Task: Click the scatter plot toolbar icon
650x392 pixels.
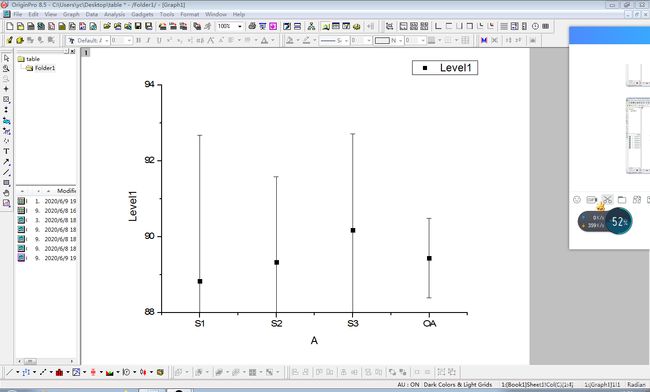Action: (x=26, y=372)
